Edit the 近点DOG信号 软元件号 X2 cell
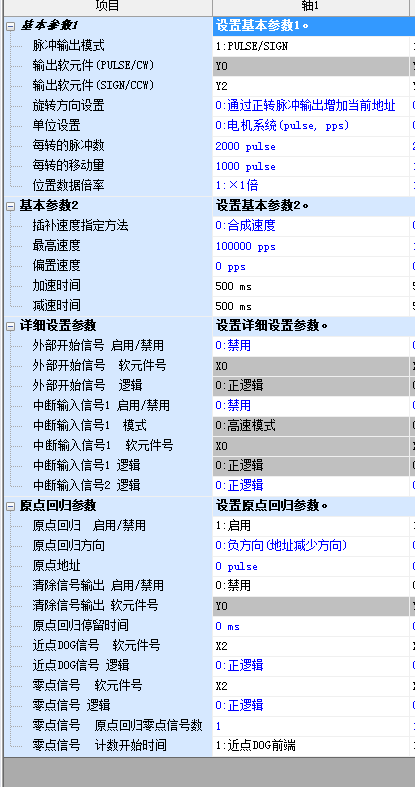This screenshot has width=415, height=787. click(x=311, y=646)
